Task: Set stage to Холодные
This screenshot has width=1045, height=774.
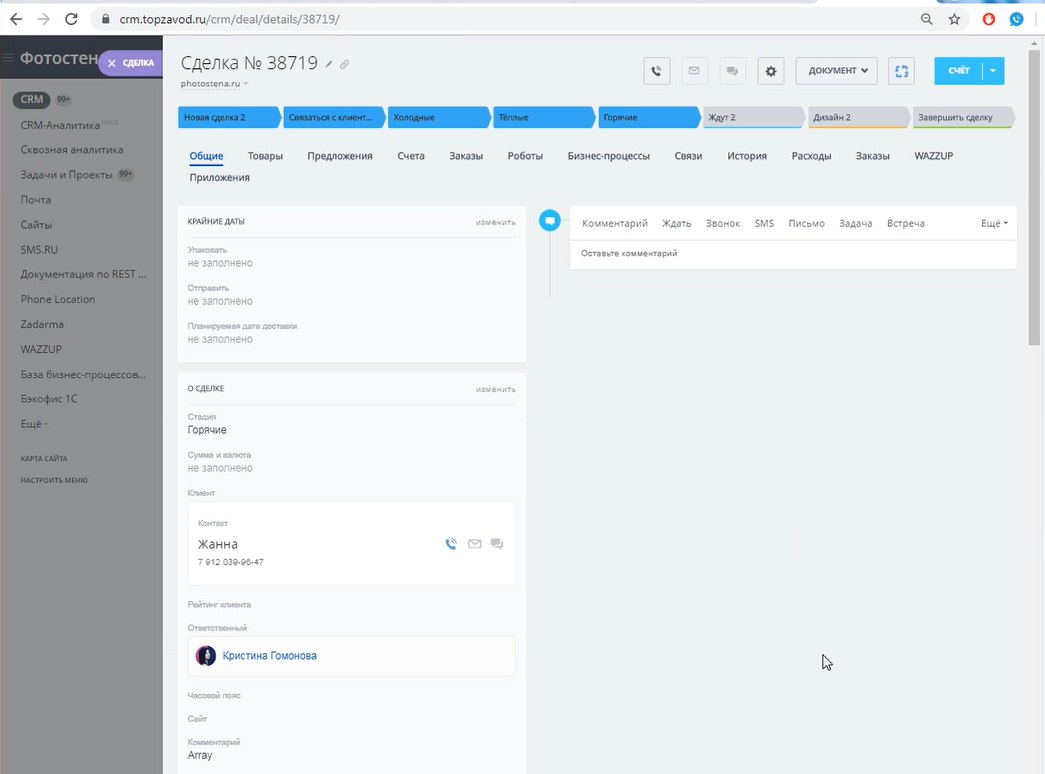Action: [x=439, y=117]
